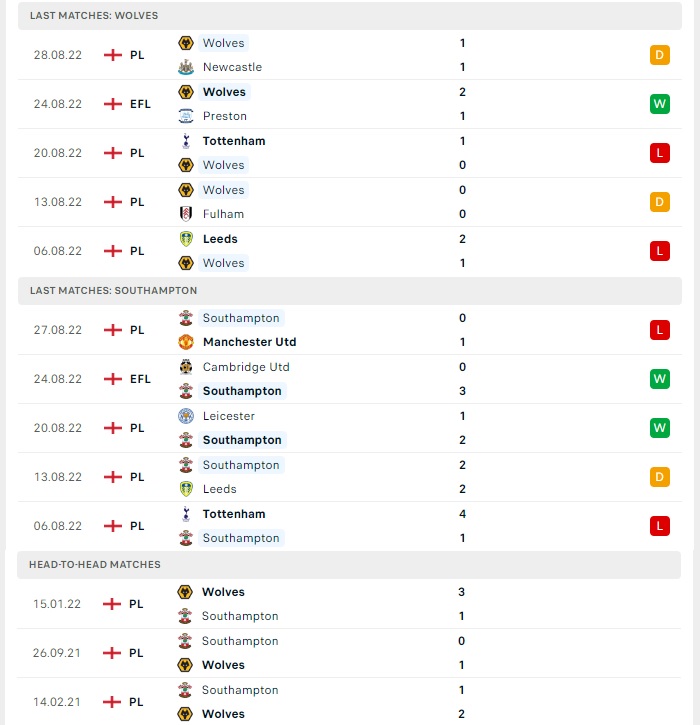Screen dimensions: 700x725
Task: Select Last Matches: Wolves section header
Action: point(350,16)
